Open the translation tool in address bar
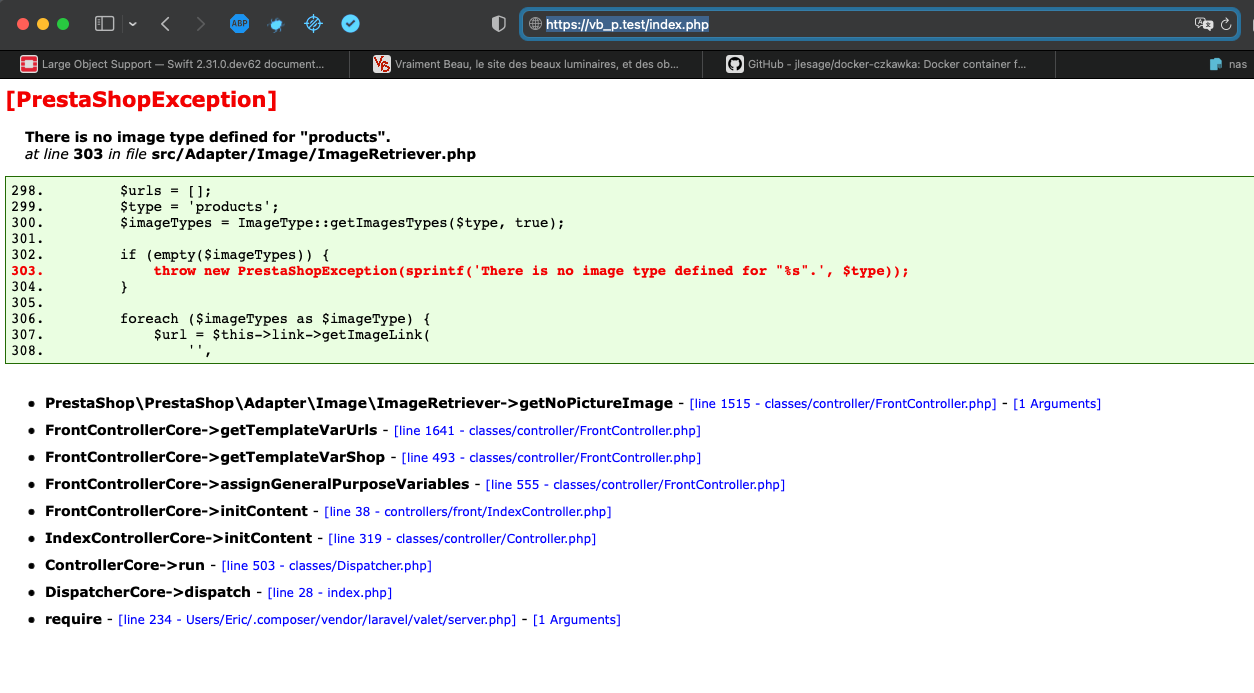Screen dimensions: 1254x693 [x=1203, y=23]
